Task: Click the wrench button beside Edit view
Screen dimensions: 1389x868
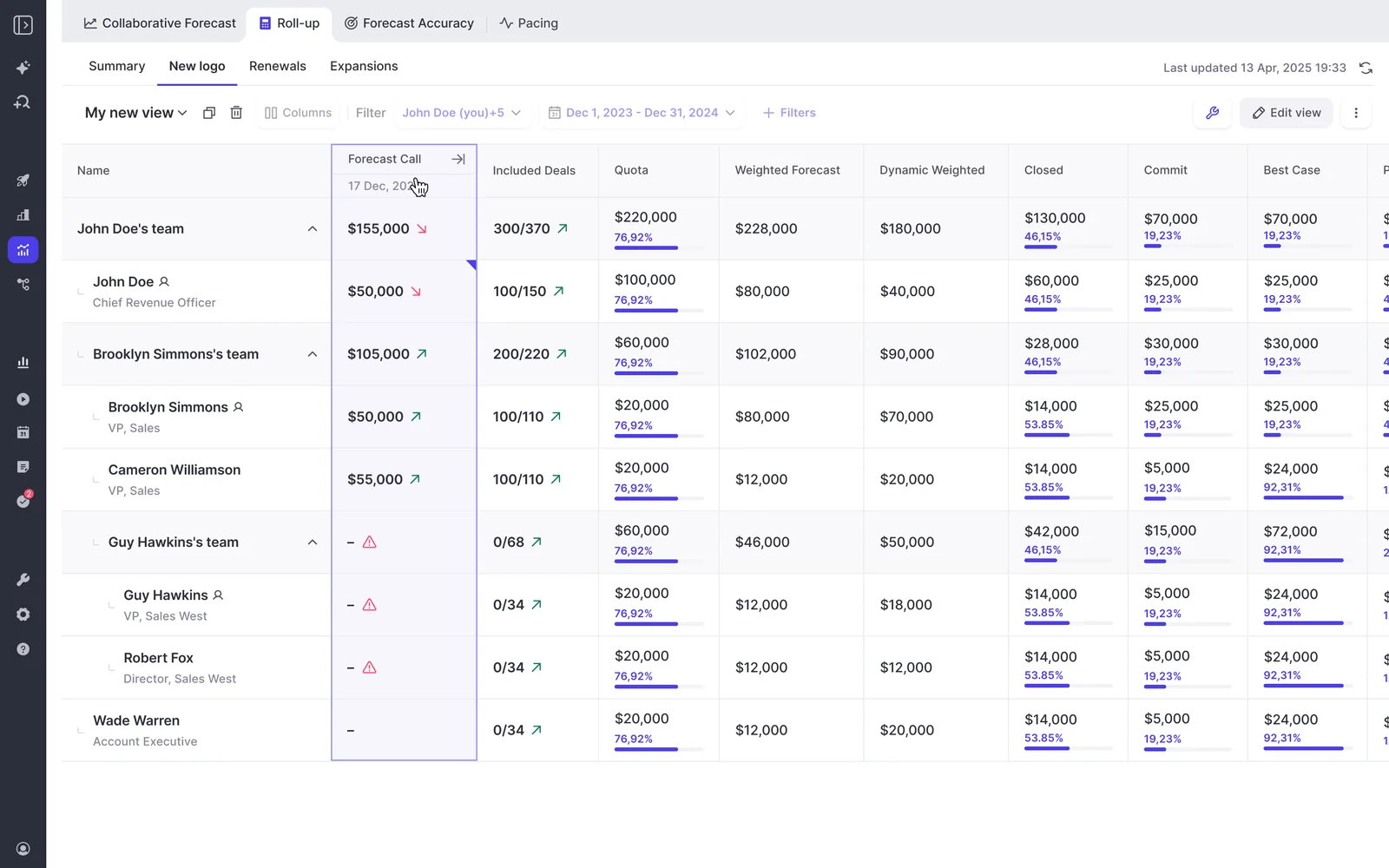Action: pos(1213,113)
